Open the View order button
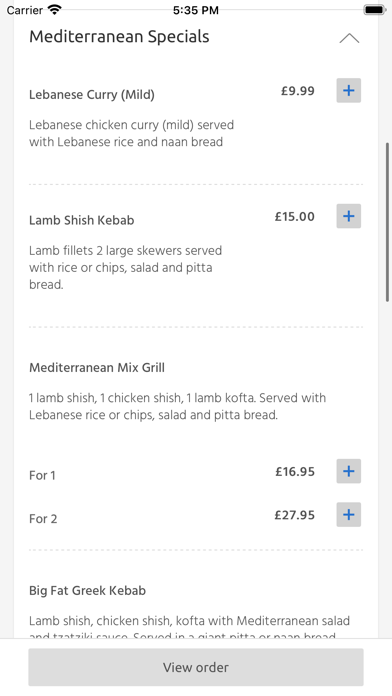This screenshot has height=696, width=392. [x=196, y=667]
